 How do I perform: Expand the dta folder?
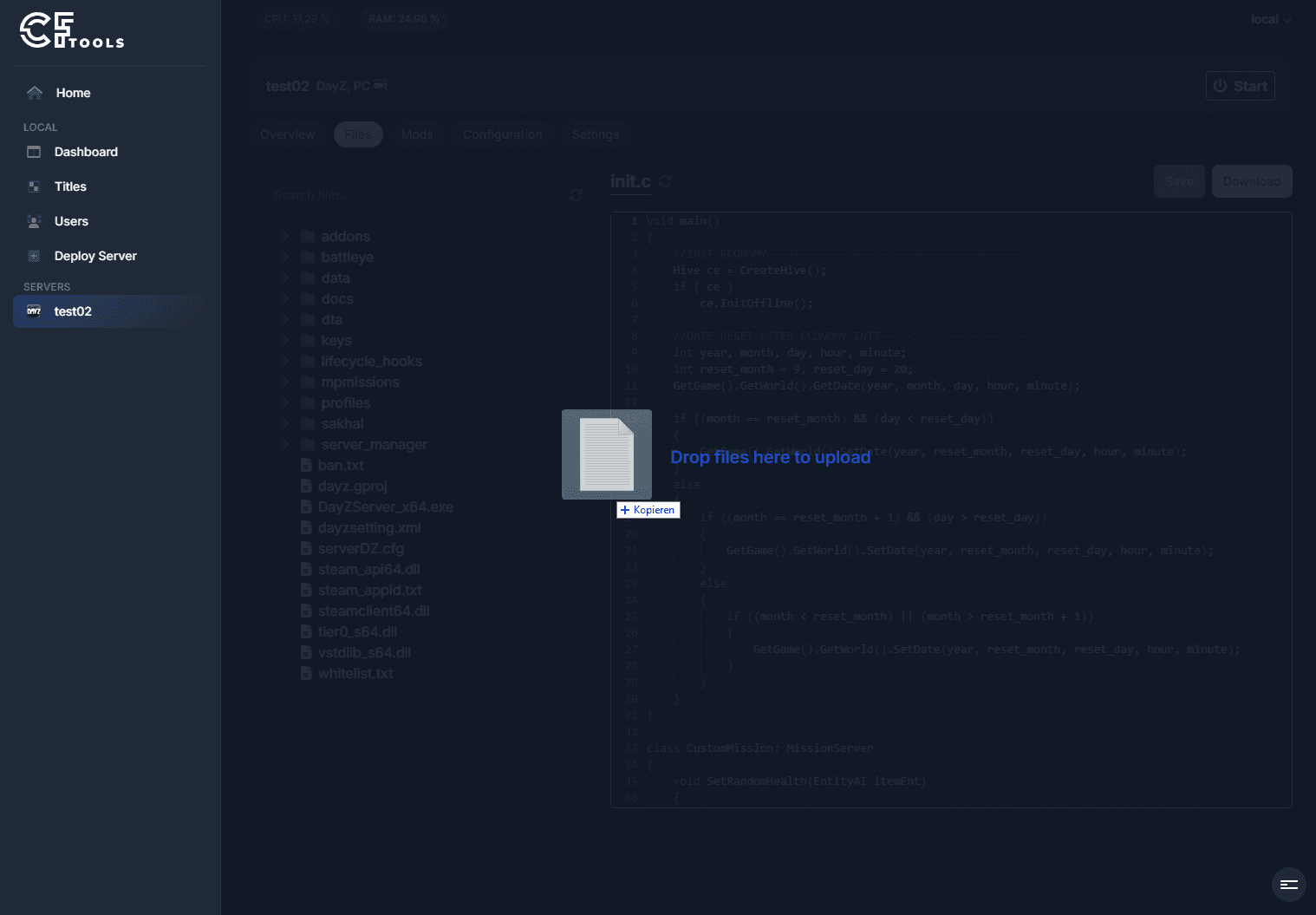(284, 319)
